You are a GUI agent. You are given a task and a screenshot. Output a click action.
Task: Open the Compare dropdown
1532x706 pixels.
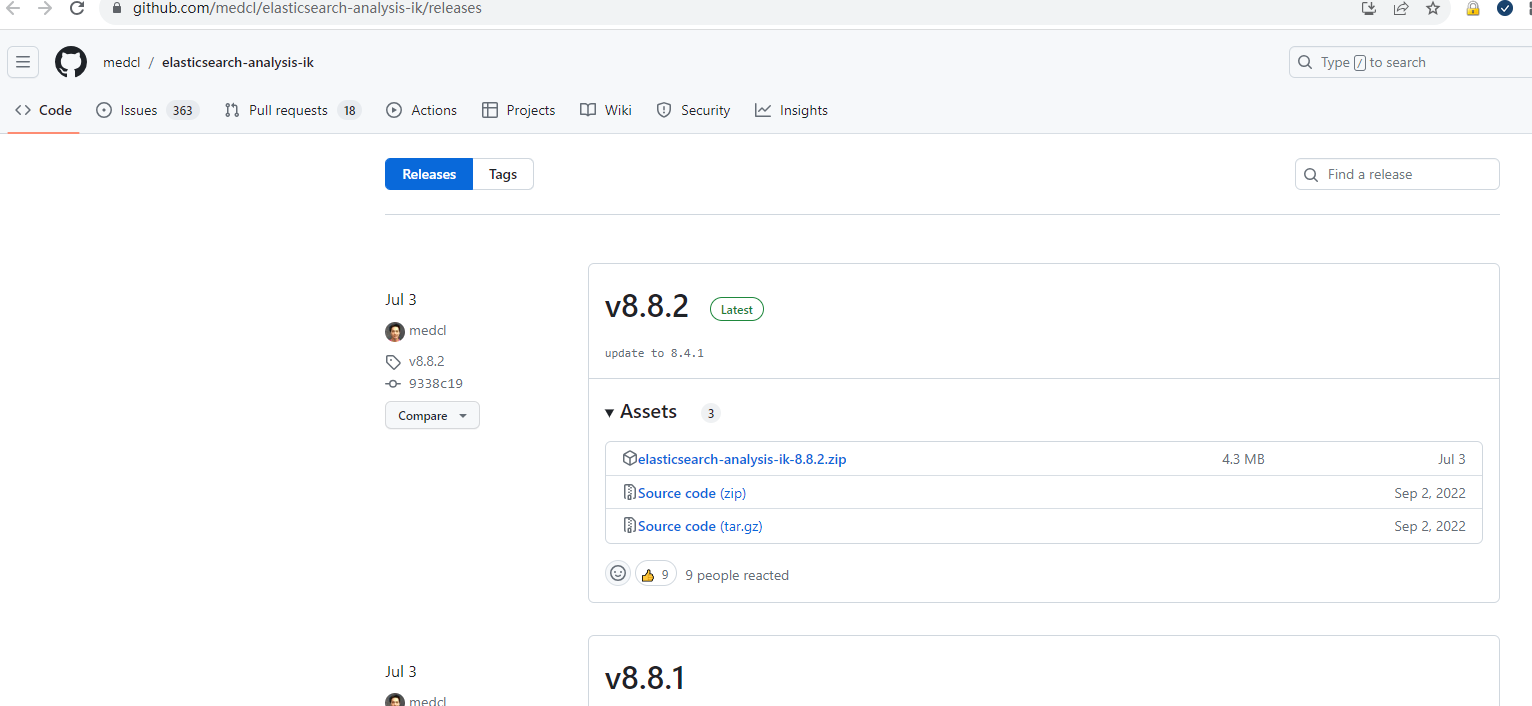click(432, 415)
